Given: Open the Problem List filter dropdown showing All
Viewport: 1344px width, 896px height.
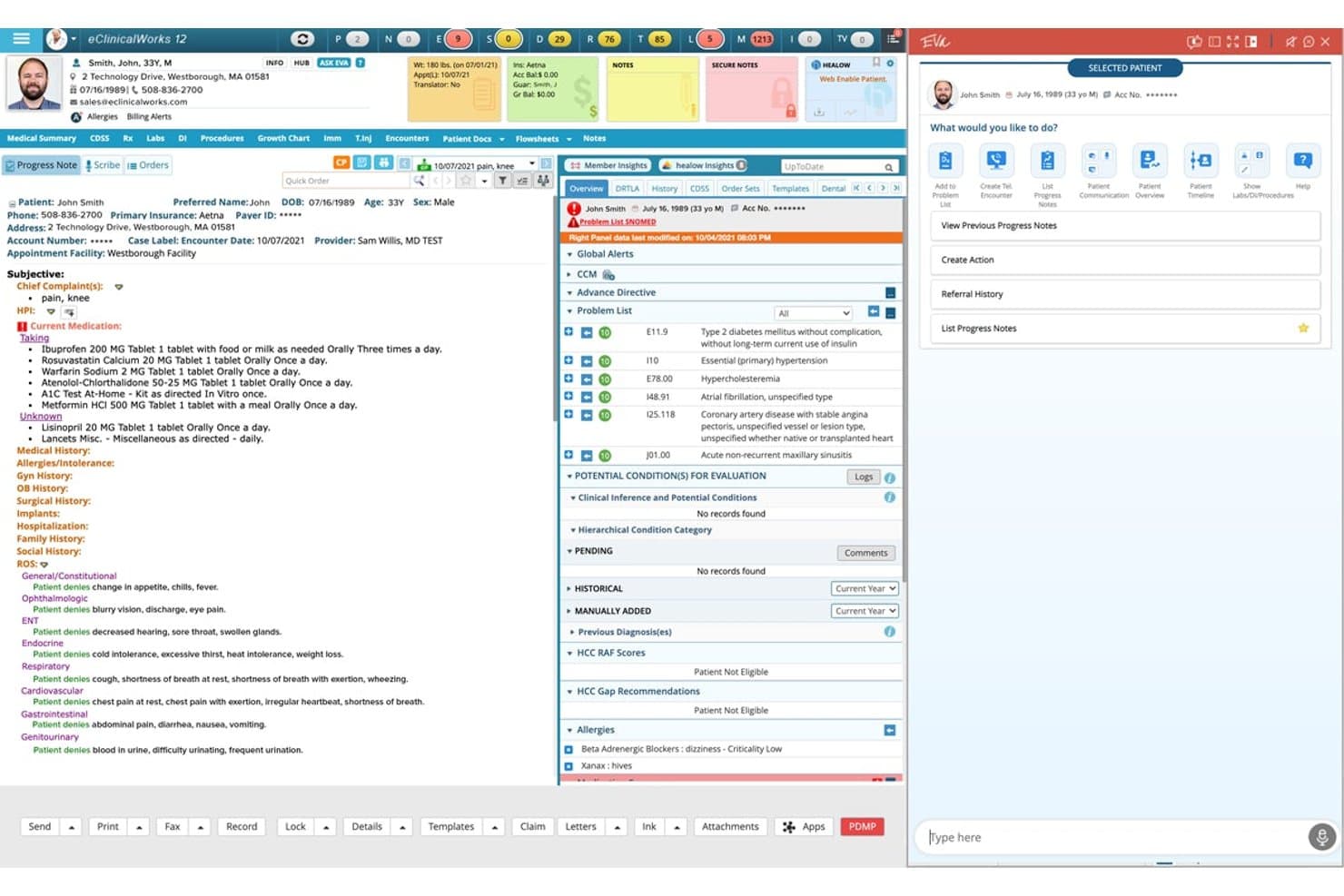Looking at the screenshot, I should [814, 313].
